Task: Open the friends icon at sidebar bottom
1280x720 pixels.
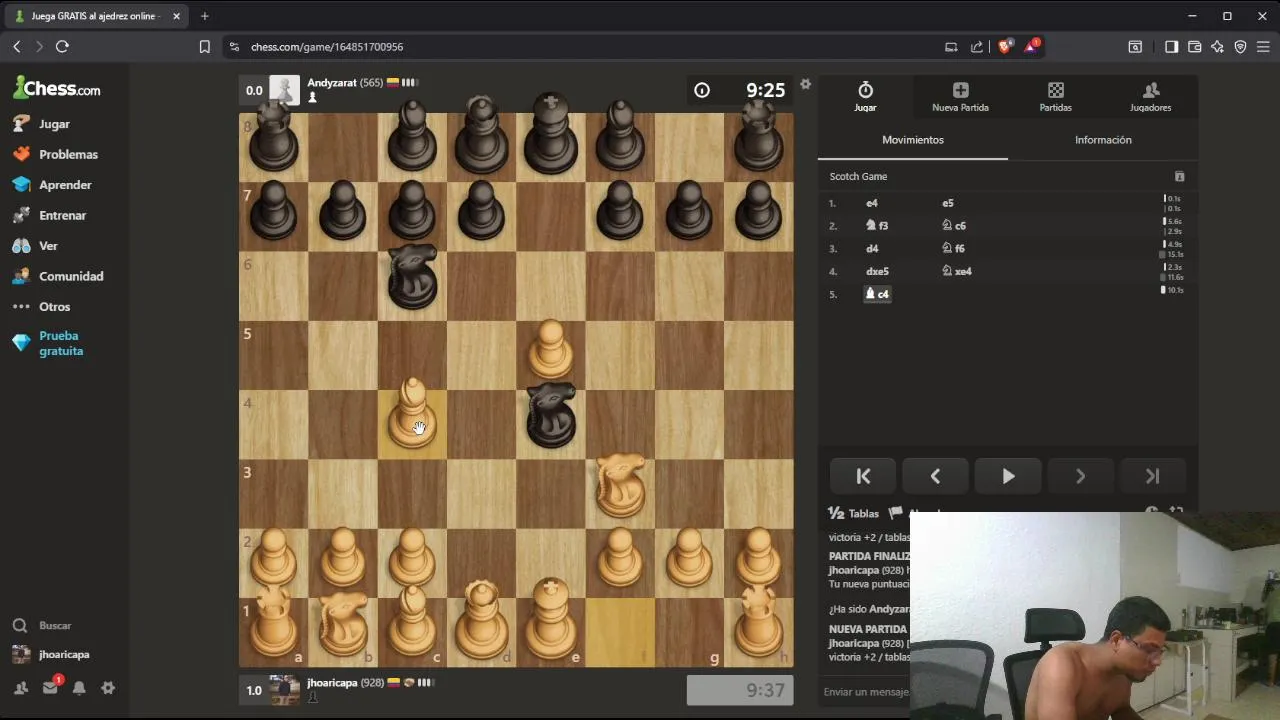Action: click(x=21, y=688)
